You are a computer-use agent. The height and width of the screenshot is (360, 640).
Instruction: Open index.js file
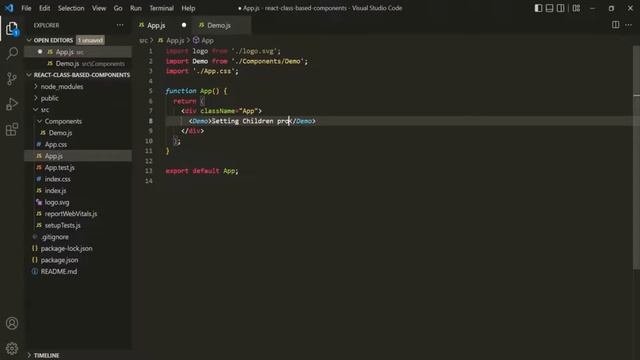[x=56, y=191]
